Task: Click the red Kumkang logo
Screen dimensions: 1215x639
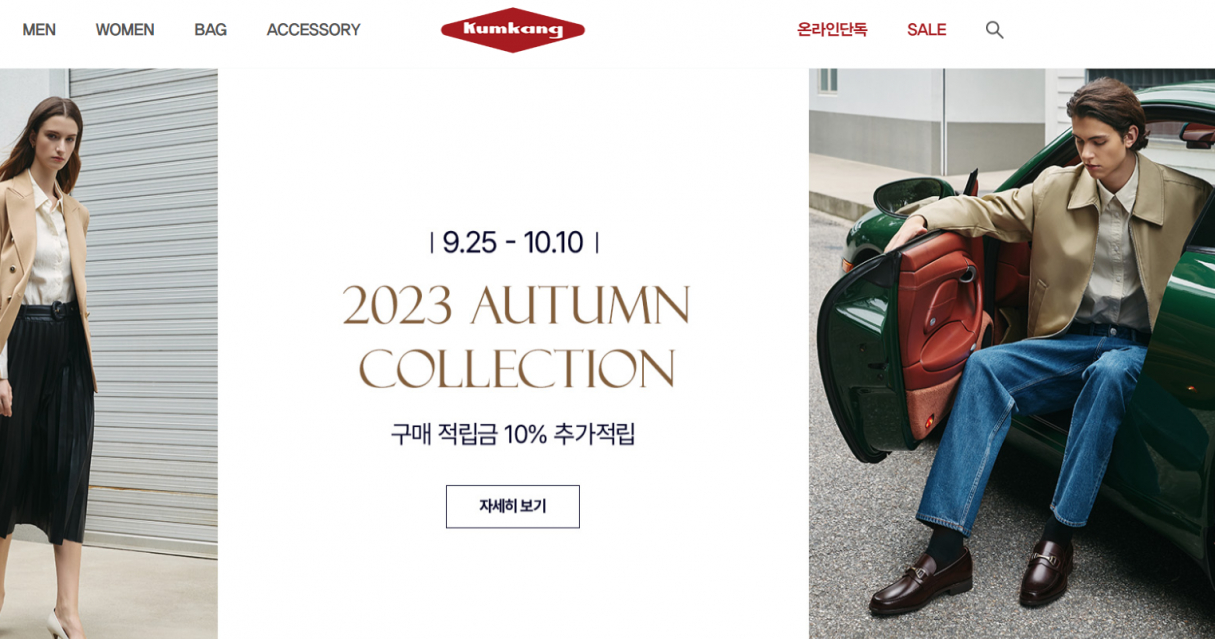Action: [x=513, y=30]
